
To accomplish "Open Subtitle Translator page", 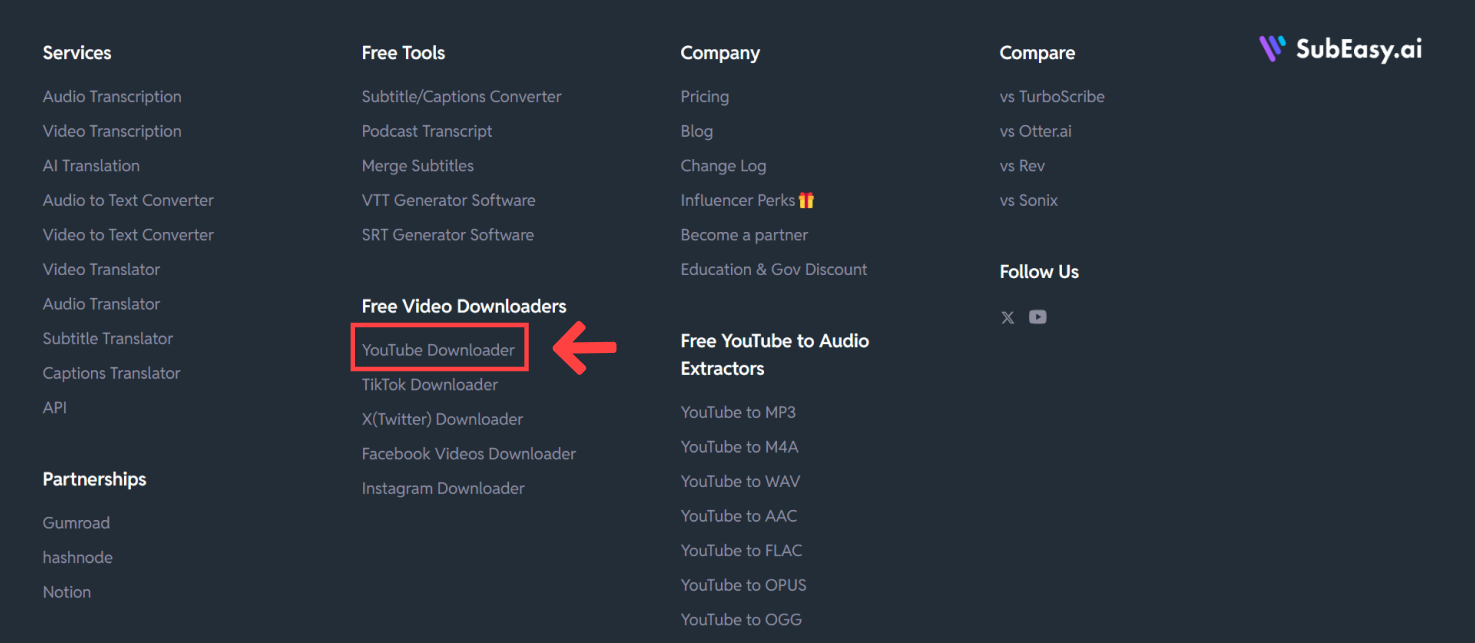I will pyautogui.click(x=108, y=339).
